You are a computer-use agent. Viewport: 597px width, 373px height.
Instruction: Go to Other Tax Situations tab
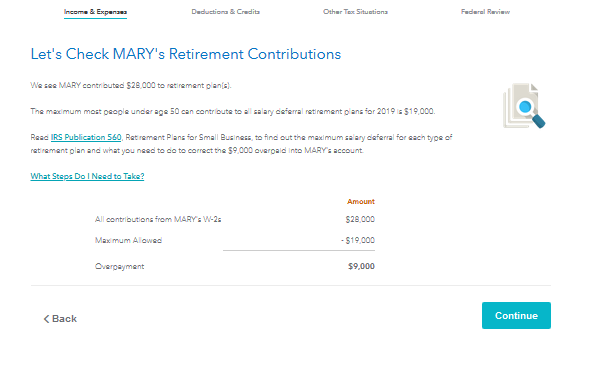coord(355,12)
